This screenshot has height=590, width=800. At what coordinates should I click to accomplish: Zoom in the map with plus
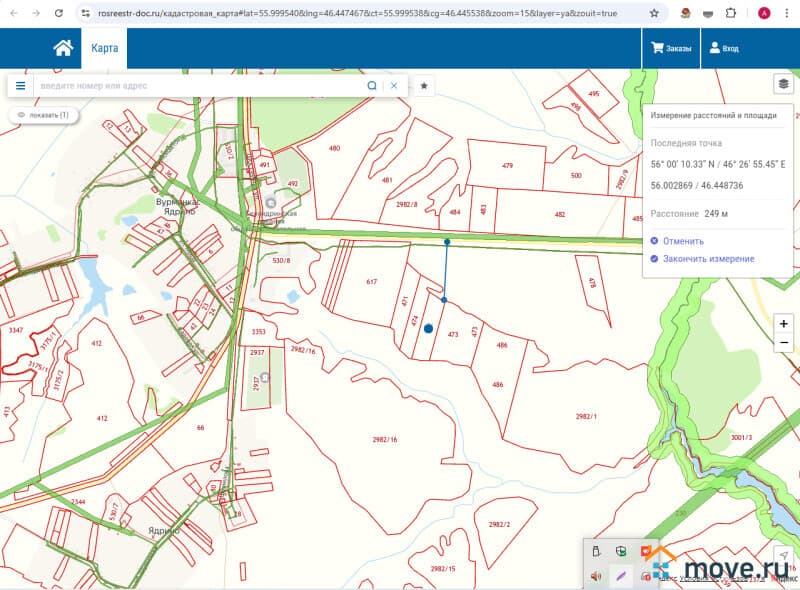(784, 324)
